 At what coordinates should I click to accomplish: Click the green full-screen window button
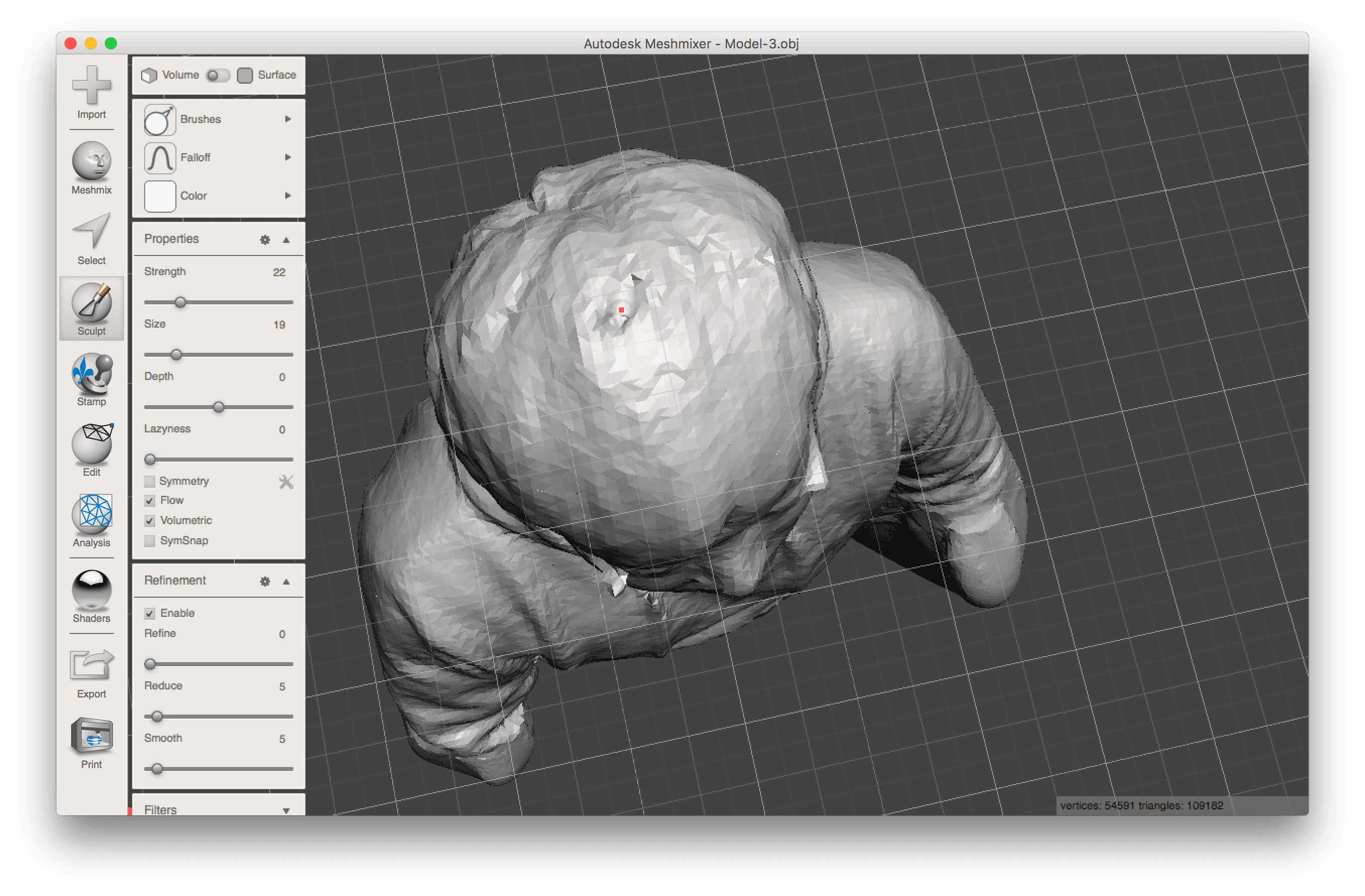coord(111,43)
